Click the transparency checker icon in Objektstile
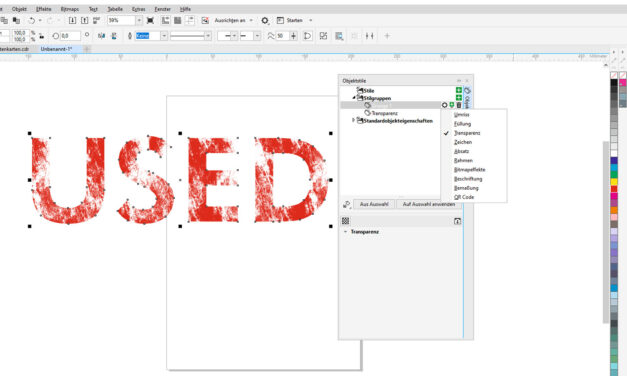The width and height of the screenshot is (627, 376). point(345,221)
